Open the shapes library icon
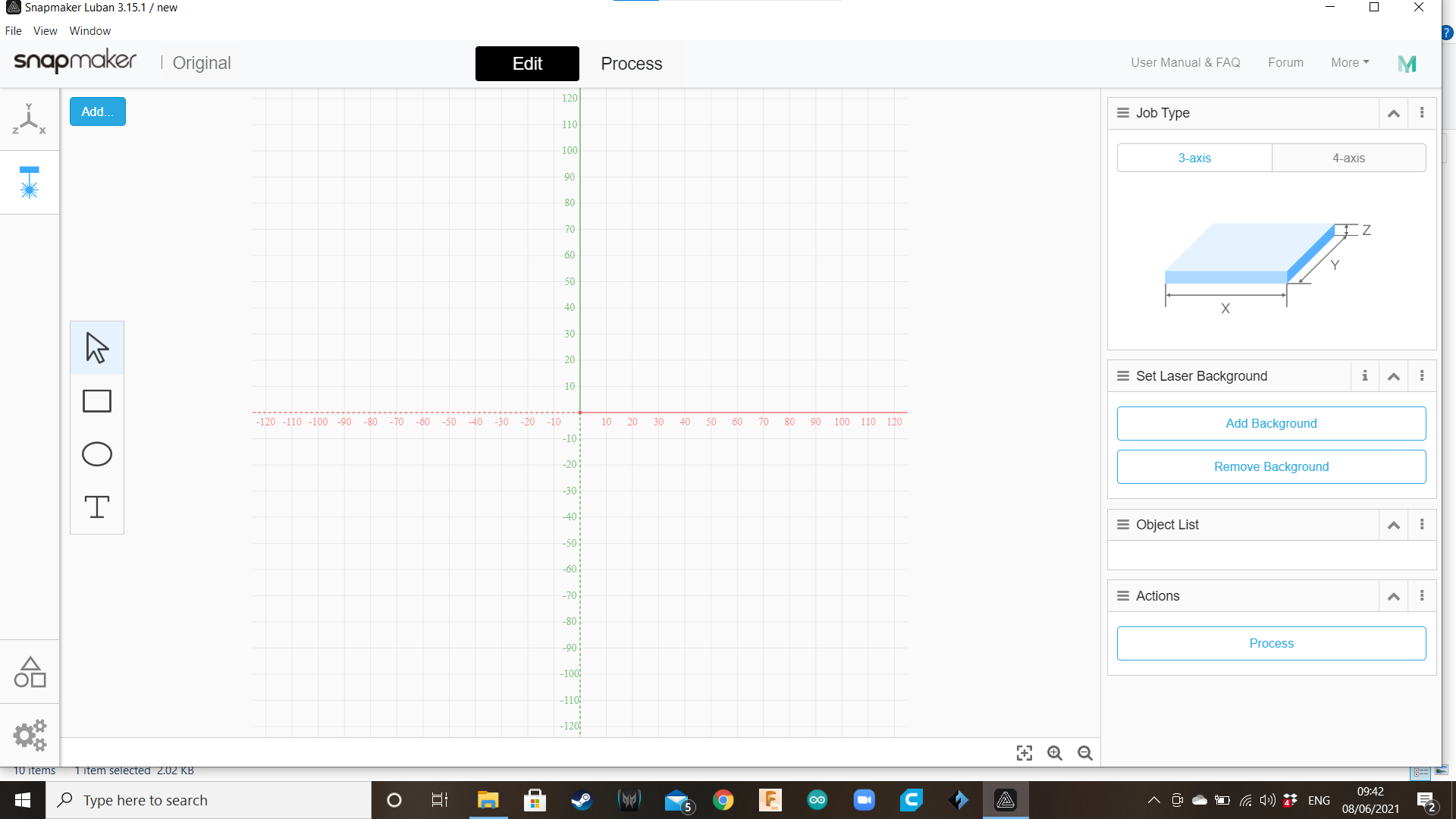The width and height of the screenshot is (1456, 819). point(30,672)
